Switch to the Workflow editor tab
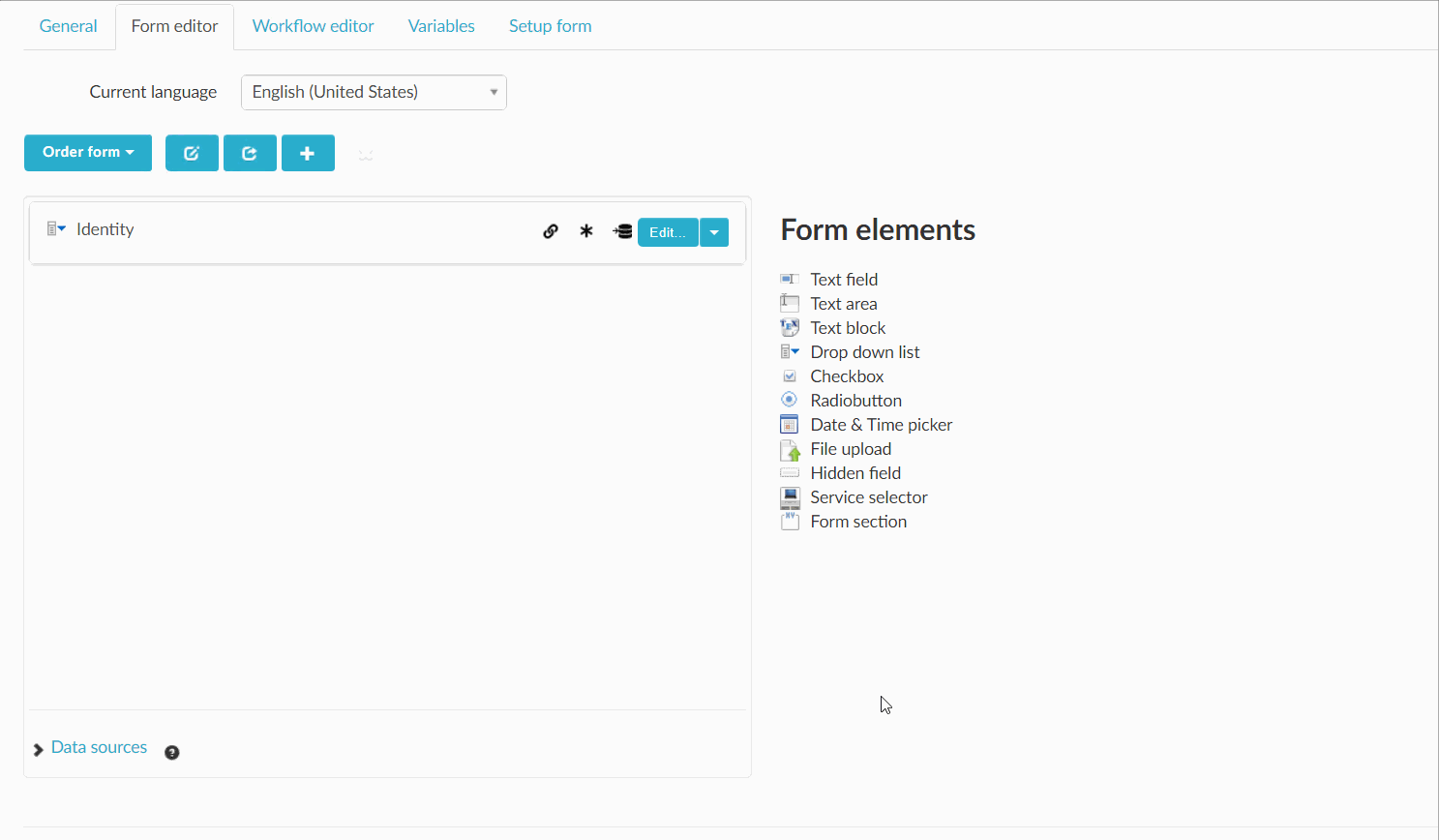 click(313, 26)
